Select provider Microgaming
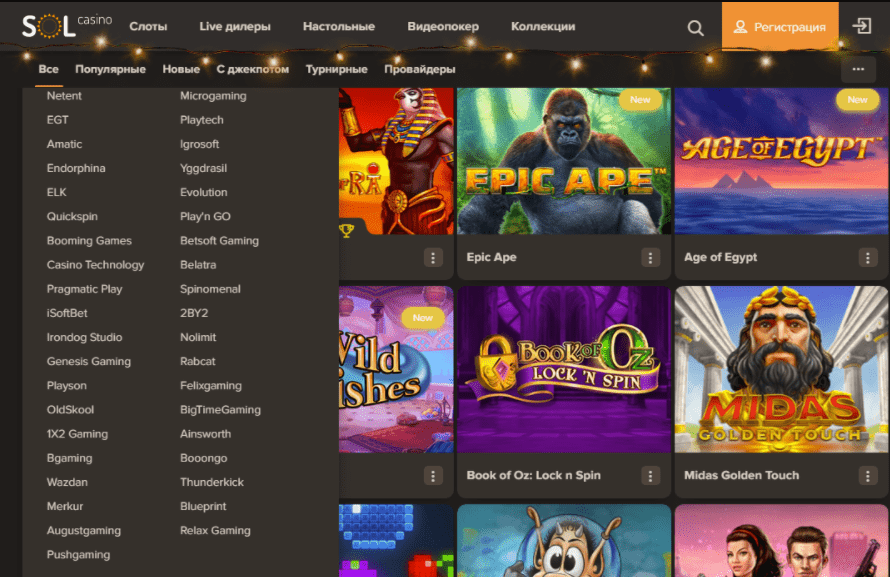Image resolution: width=890 pixels, height=577 pixels. [x=213, y=96]
